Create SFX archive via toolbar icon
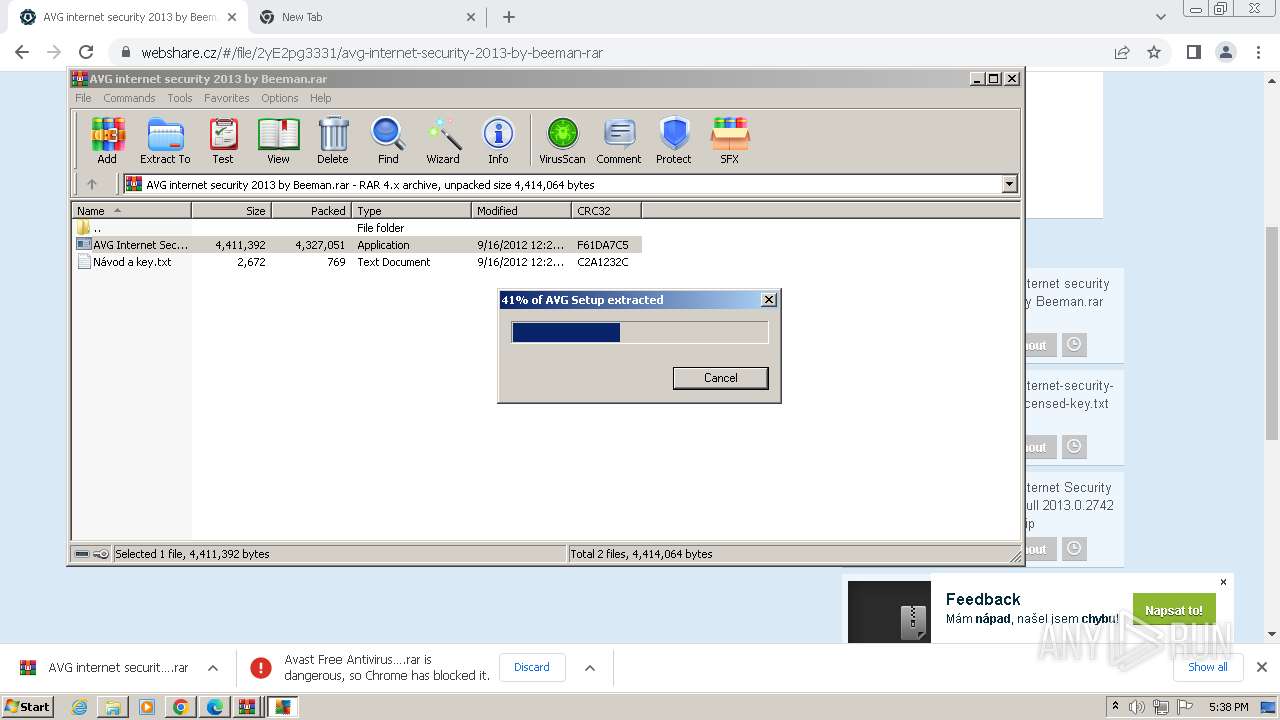 [x=730, y=140]
